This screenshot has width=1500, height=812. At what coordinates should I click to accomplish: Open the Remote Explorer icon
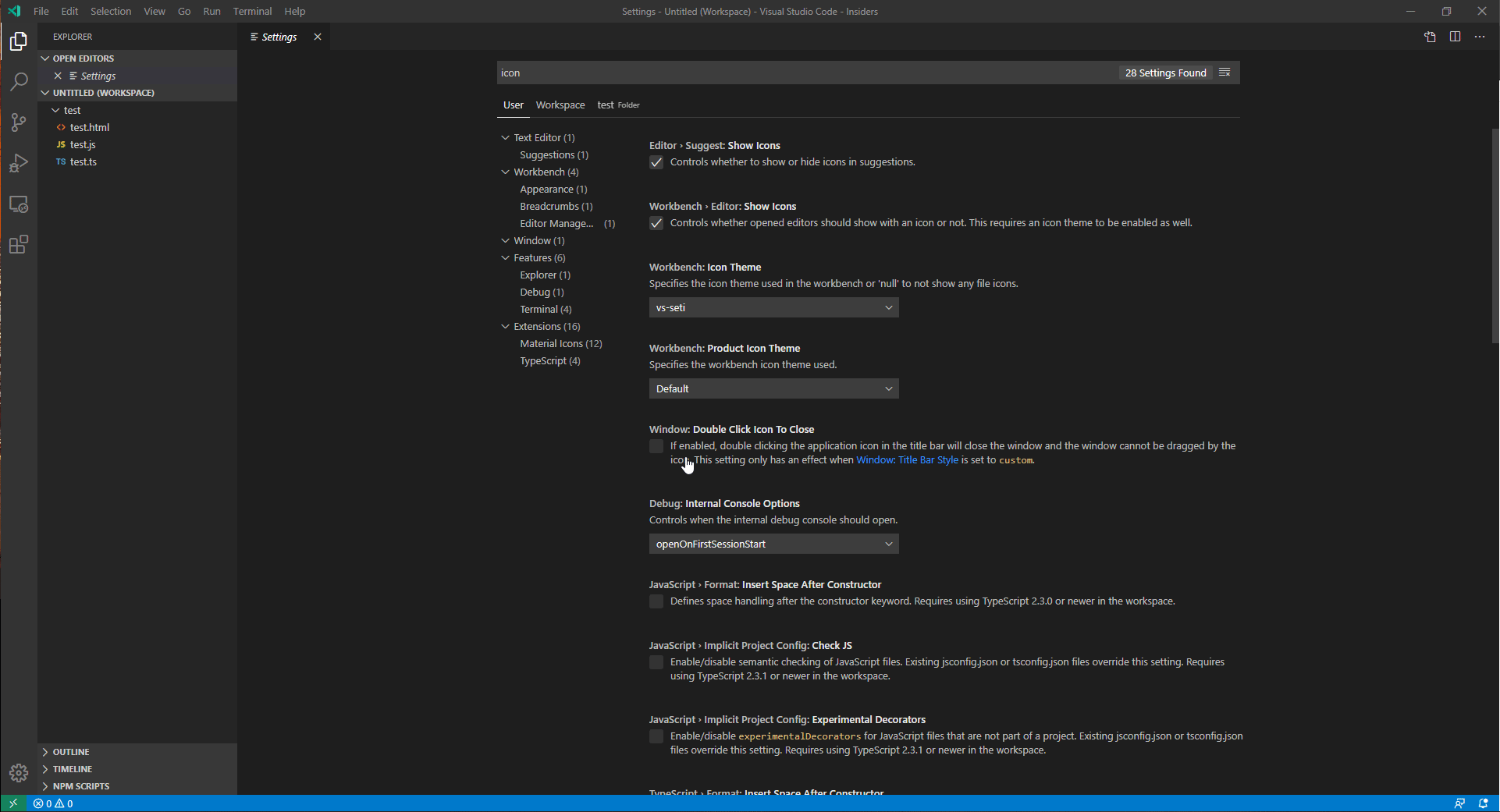click(18, 204)
